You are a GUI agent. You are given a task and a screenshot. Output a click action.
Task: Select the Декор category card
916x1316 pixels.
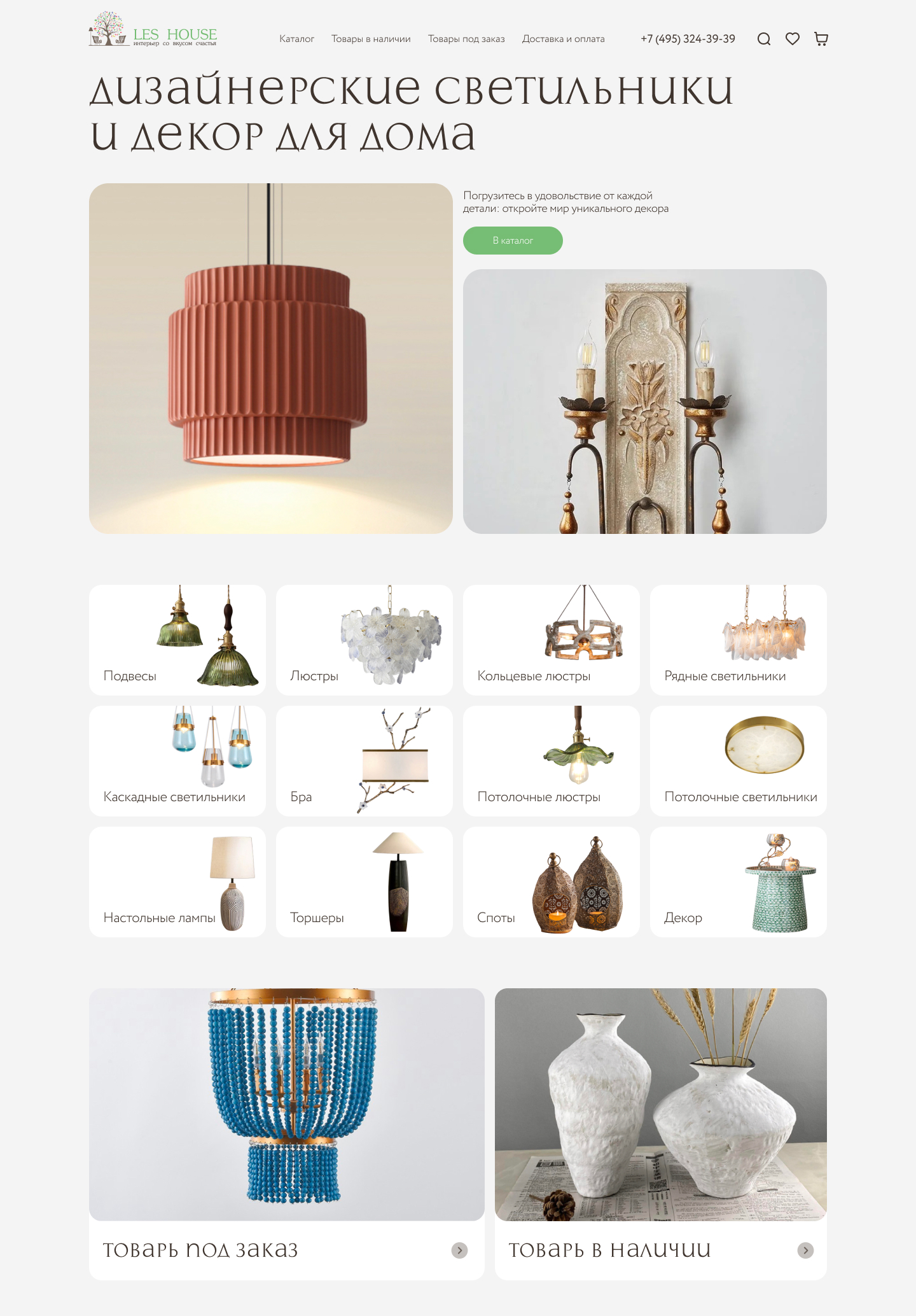coord(739,881)
